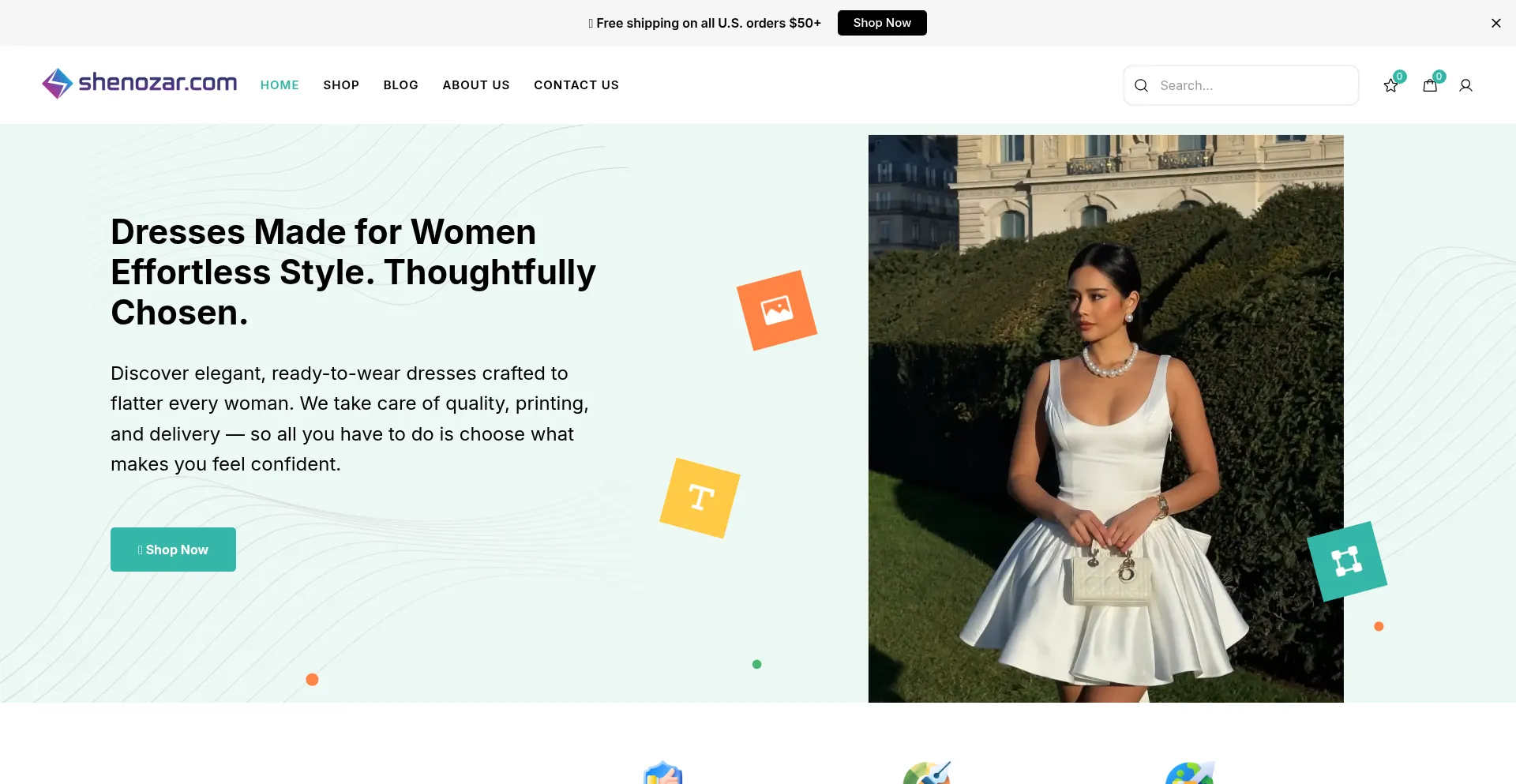Navigate to the HOME menu item
This screenshot has height=784, width=1516.
(x=280, y=84)
